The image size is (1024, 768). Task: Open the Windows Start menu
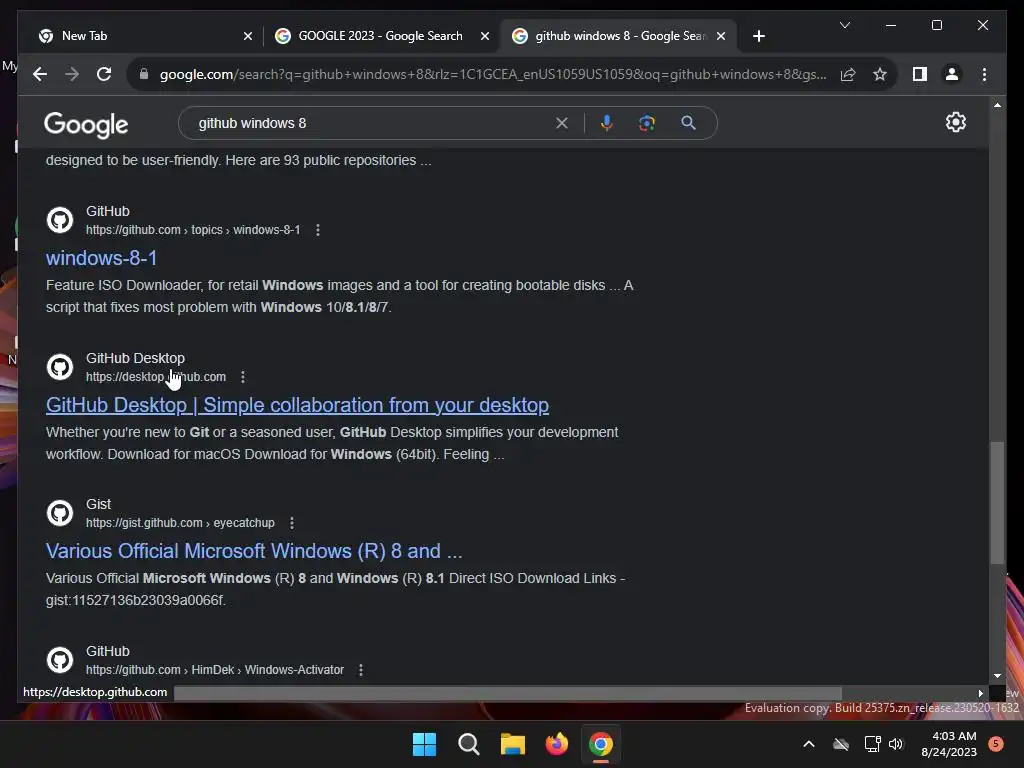point(424,744)
